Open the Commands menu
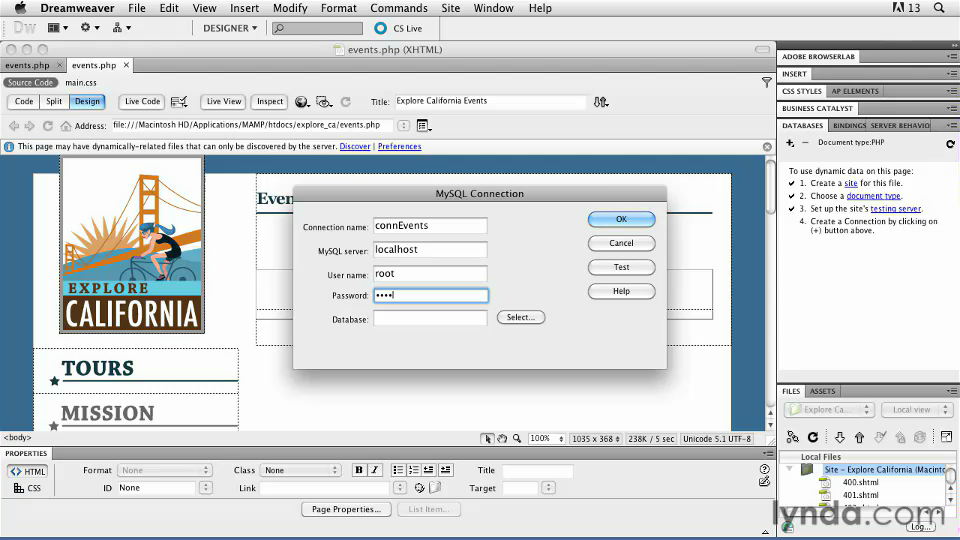960x540 pixels. pos(399,8)
